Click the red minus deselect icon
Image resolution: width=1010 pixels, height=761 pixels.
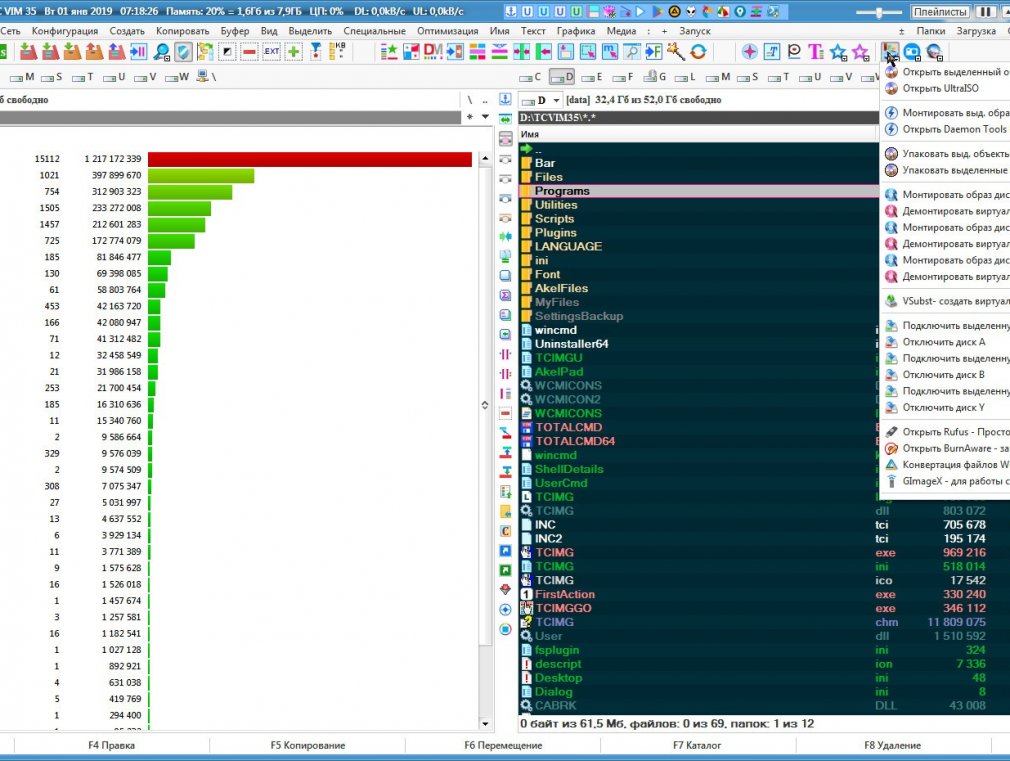(250, 52)
